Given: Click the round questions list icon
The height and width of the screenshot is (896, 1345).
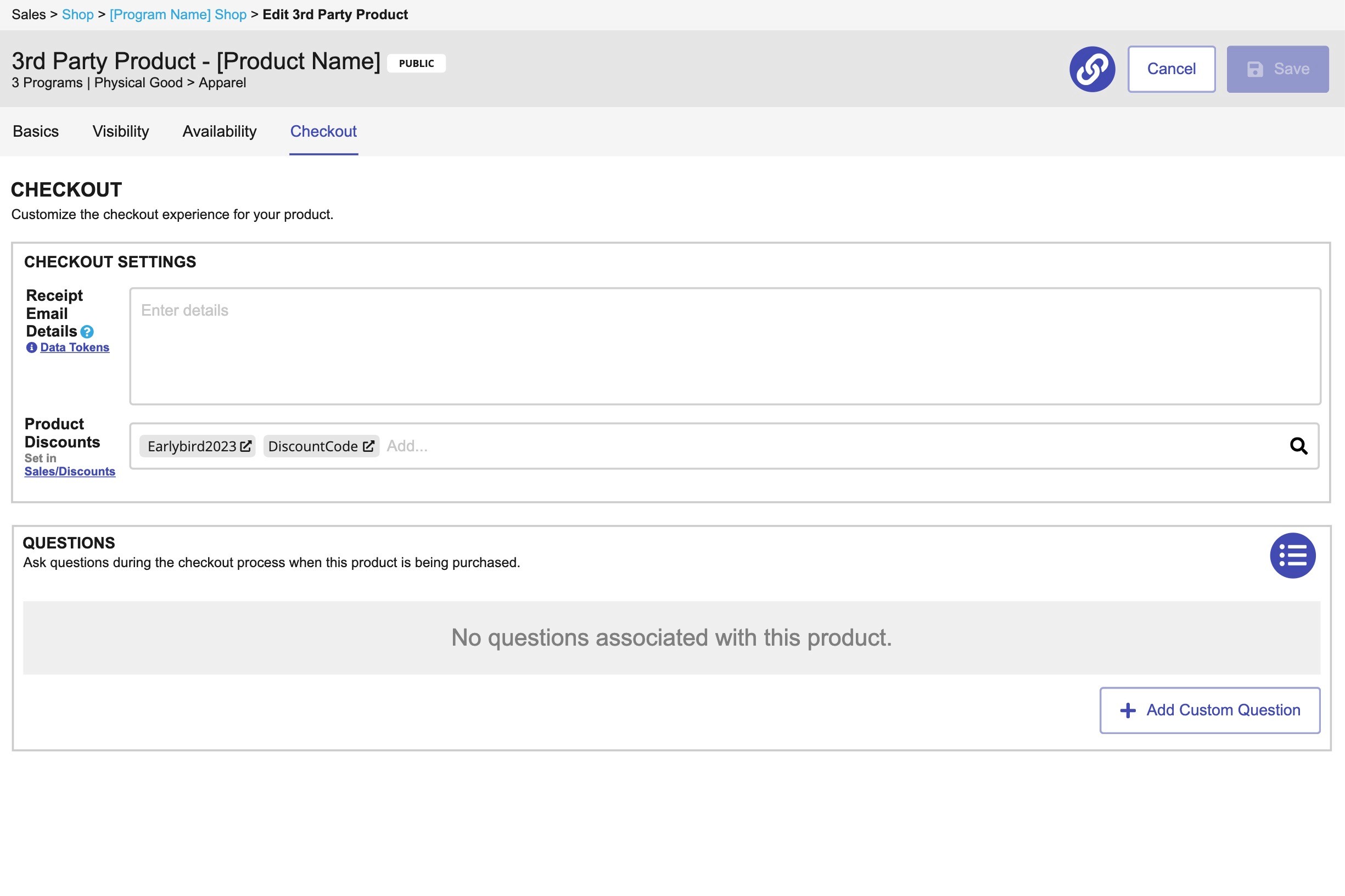Looking at the screenshot, I should [x=1292, y=556].
